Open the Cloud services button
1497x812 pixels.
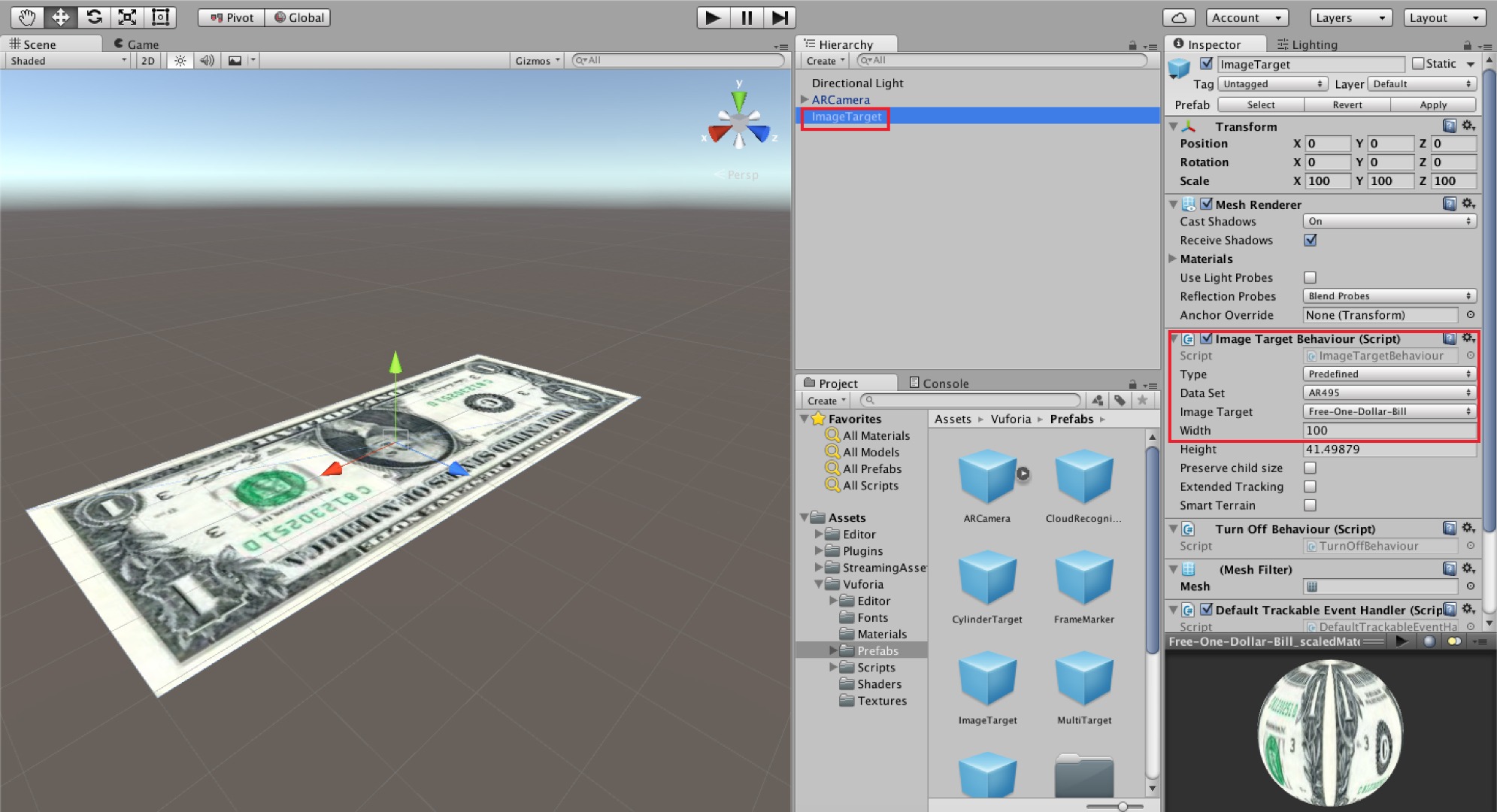point(1179,17)
